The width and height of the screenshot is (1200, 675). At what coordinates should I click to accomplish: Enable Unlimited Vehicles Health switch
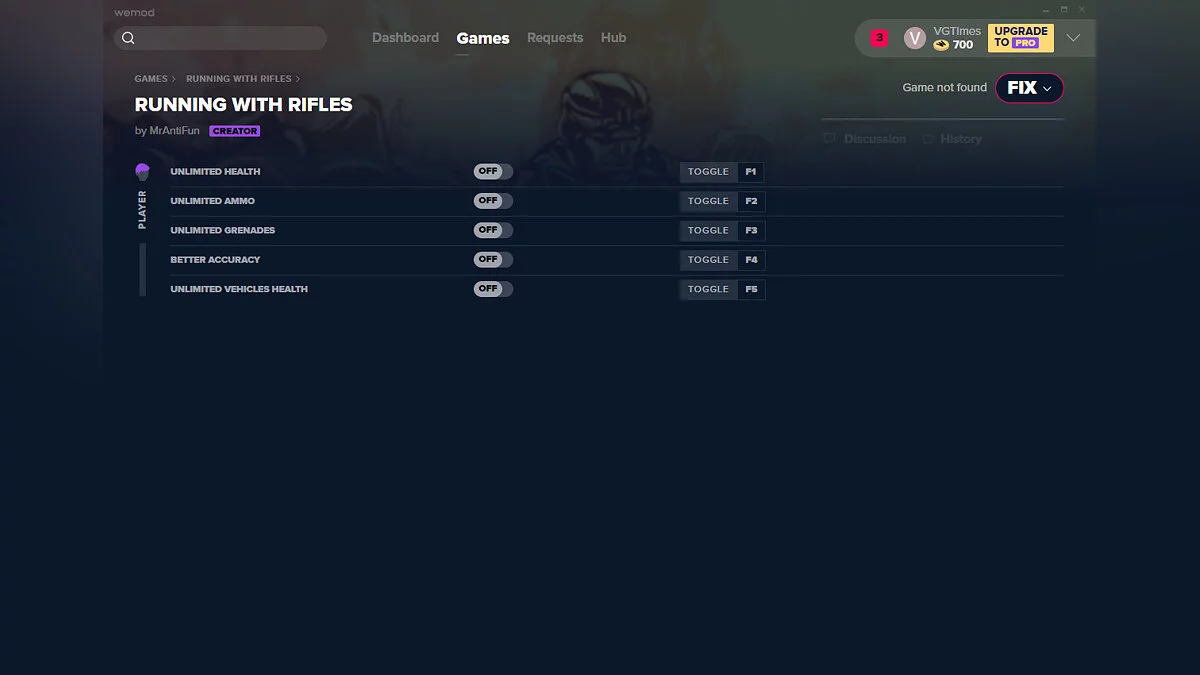click(x=493, y=289)
